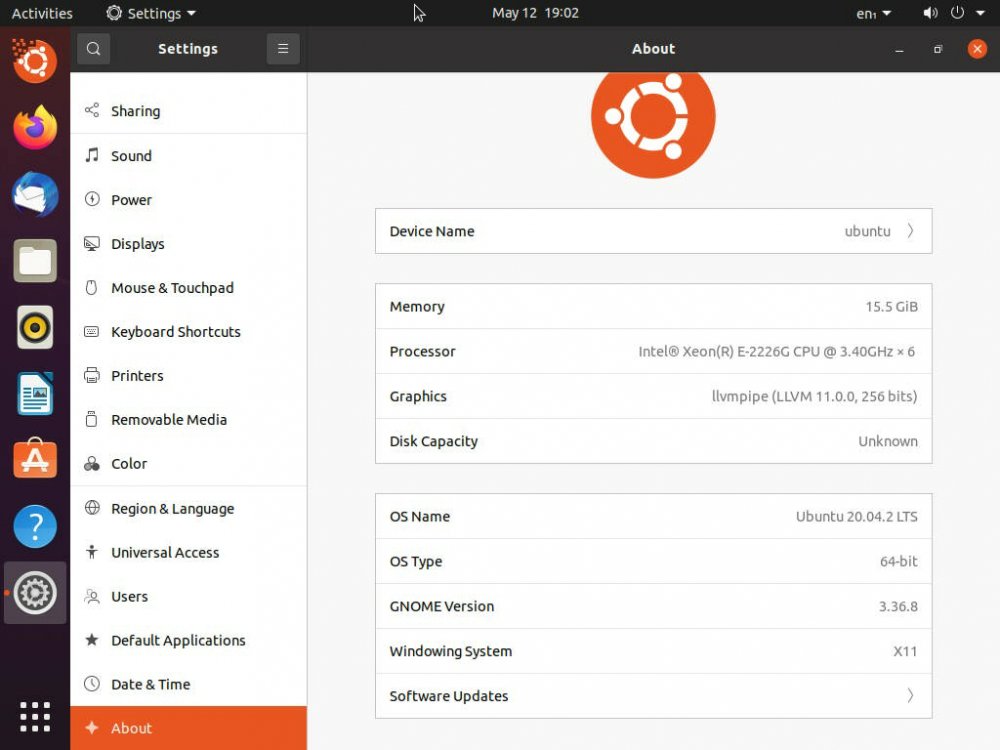This screenshot has height=750, width=1000.
Task: Click the GNOME Version value 3.36.8
Action: point(898,606)
